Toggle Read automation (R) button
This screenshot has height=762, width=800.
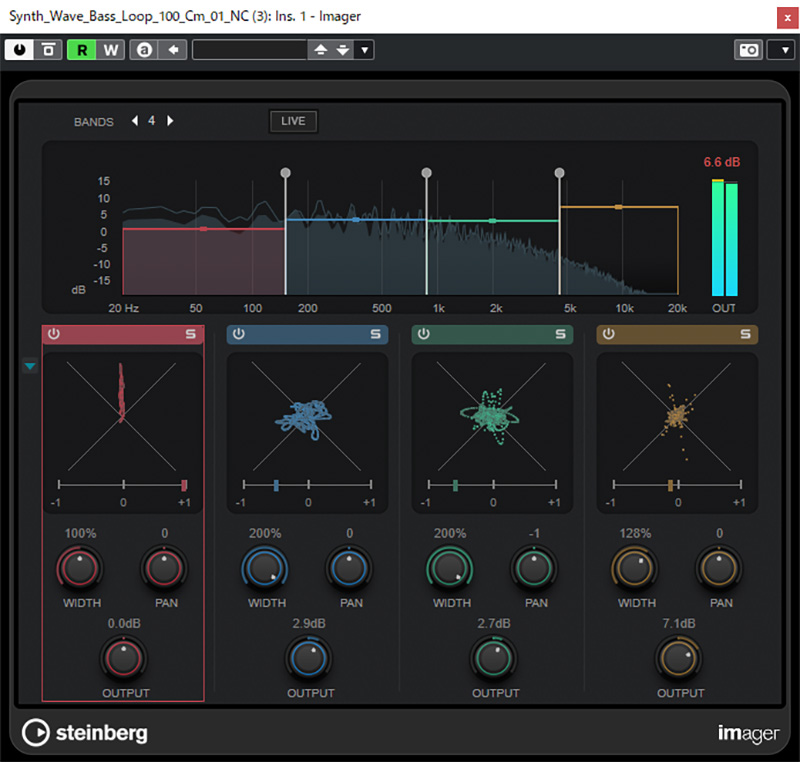tap(82, 50)
